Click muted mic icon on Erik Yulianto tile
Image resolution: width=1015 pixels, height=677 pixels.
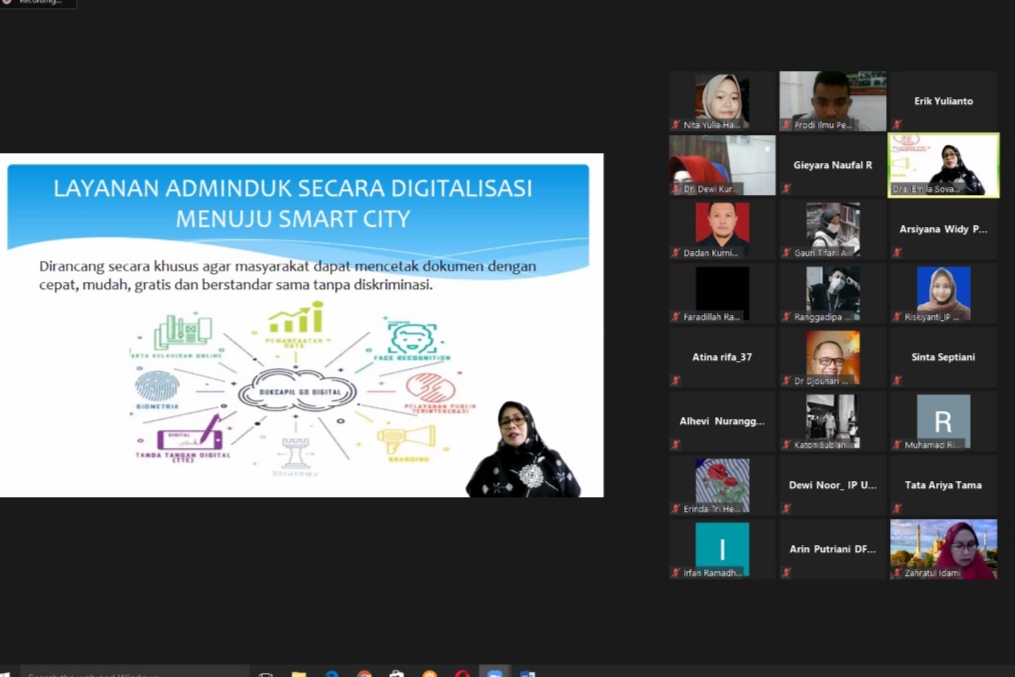[897, 124]
